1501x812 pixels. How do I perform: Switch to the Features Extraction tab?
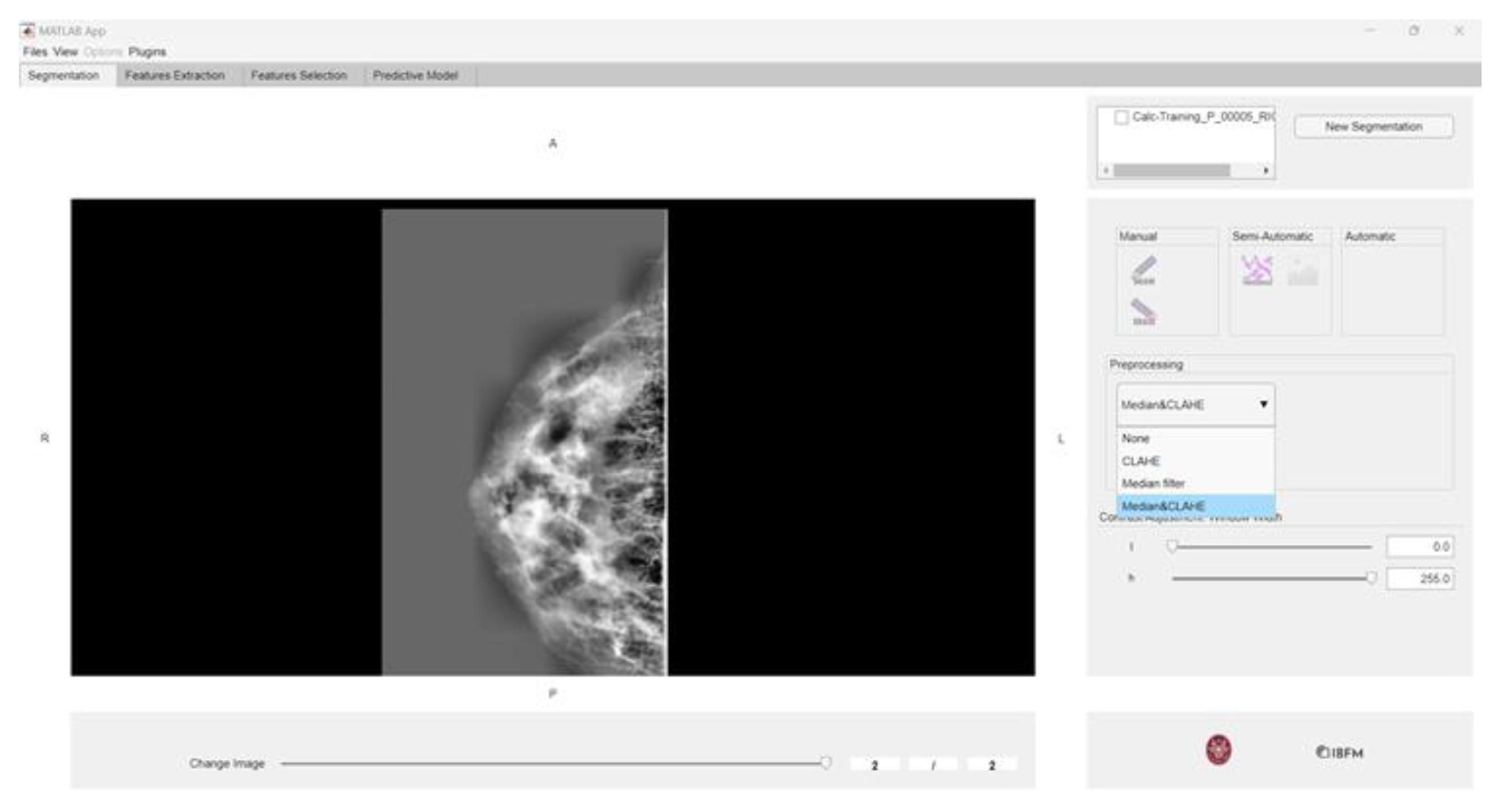tap(175, 76)
